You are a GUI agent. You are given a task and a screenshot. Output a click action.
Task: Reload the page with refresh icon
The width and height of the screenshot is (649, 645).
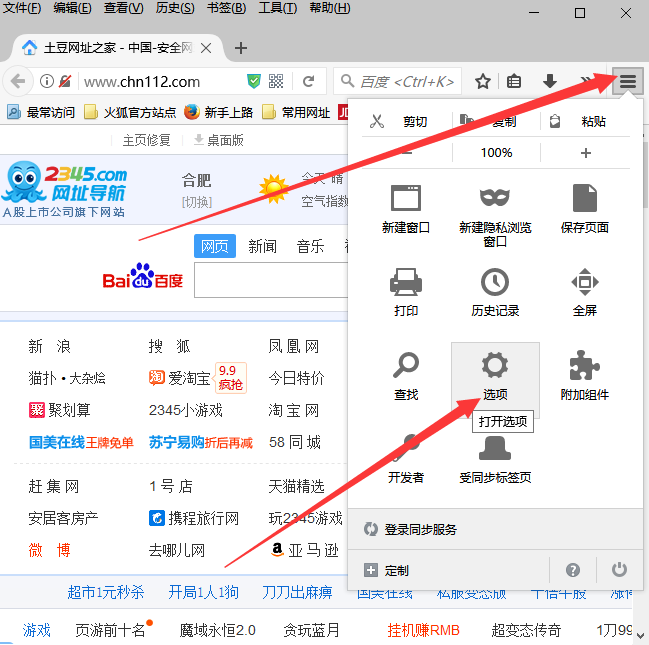(x=308, y=81)
